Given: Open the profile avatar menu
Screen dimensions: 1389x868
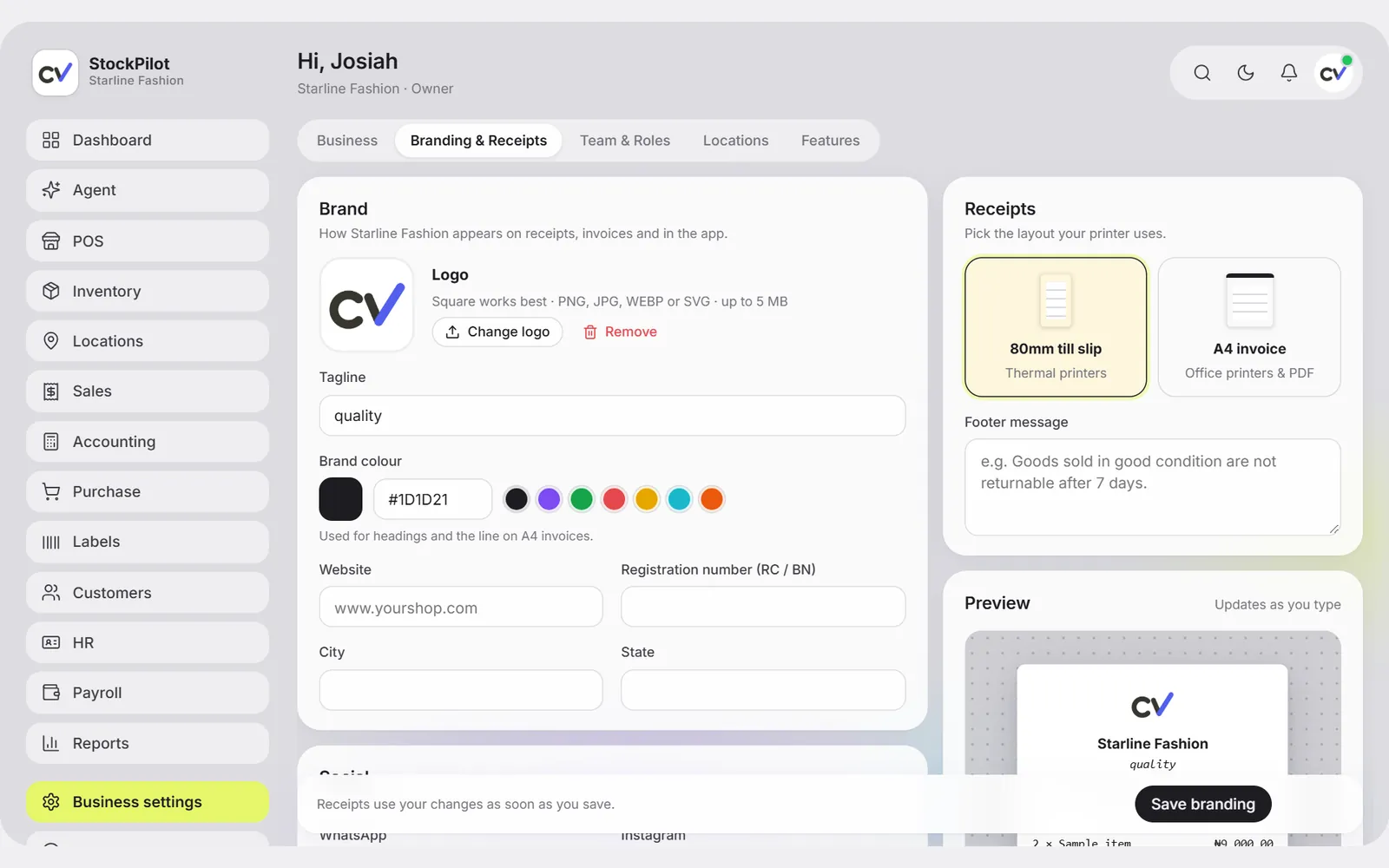Looking at the screenshot, I should 1333,73.
